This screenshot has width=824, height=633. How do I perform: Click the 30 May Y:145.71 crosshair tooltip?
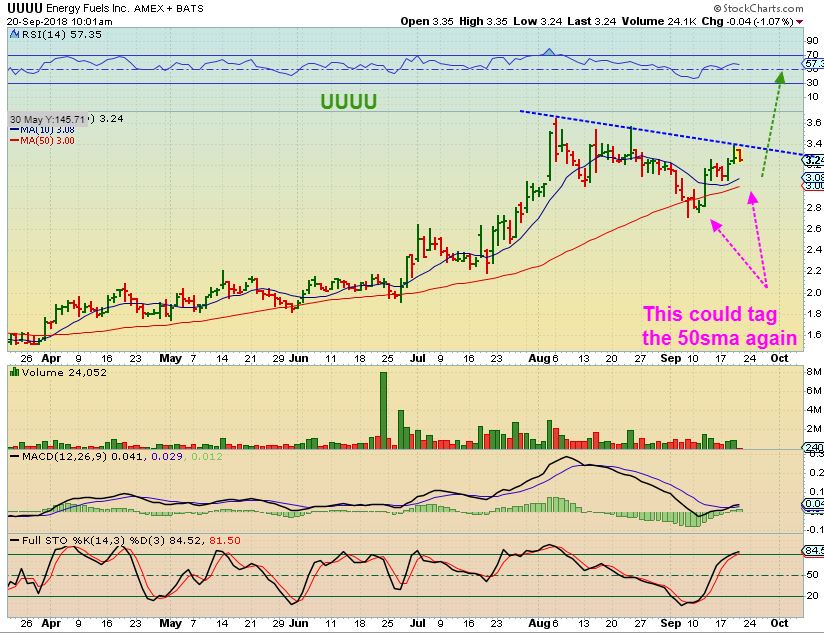point(47,119)
